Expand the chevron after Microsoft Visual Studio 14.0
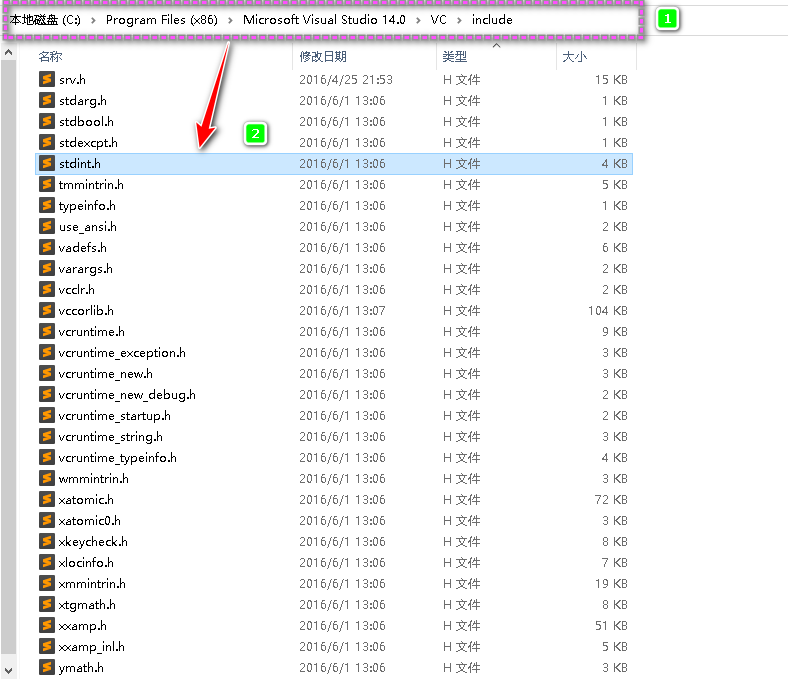 pos(418,20)
